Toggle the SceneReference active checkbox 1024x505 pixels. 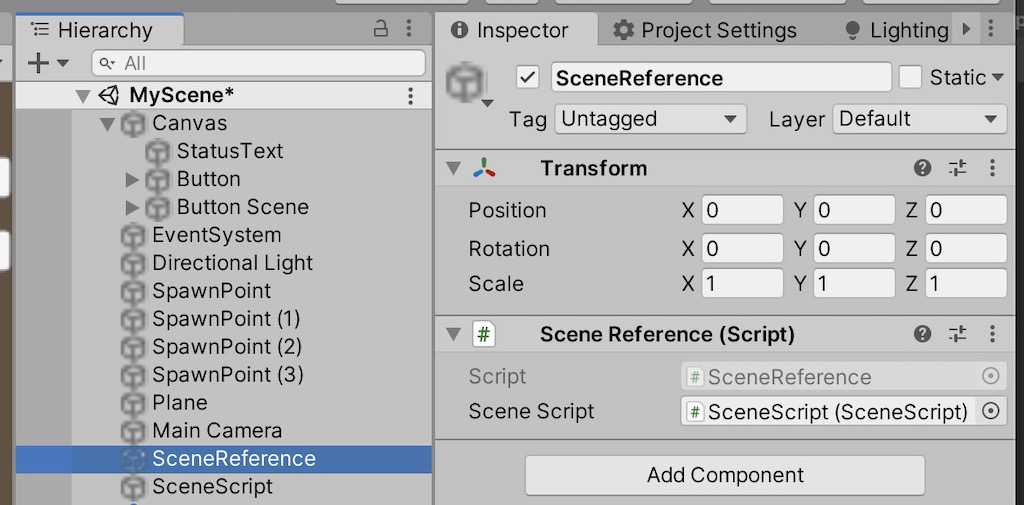point(528,77)
